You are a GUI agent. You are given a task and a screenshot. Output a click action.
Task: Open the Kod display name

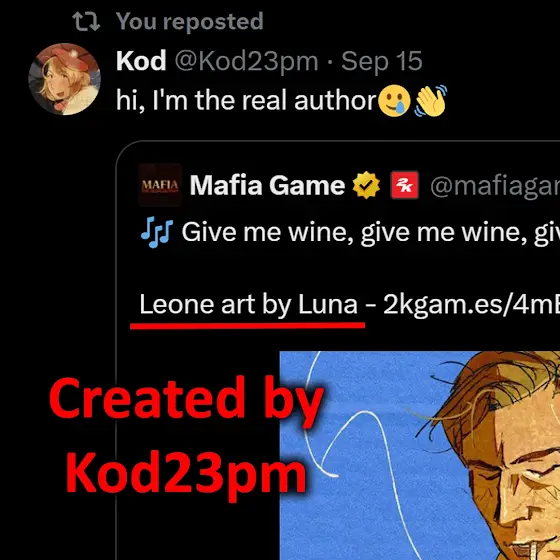141,61
